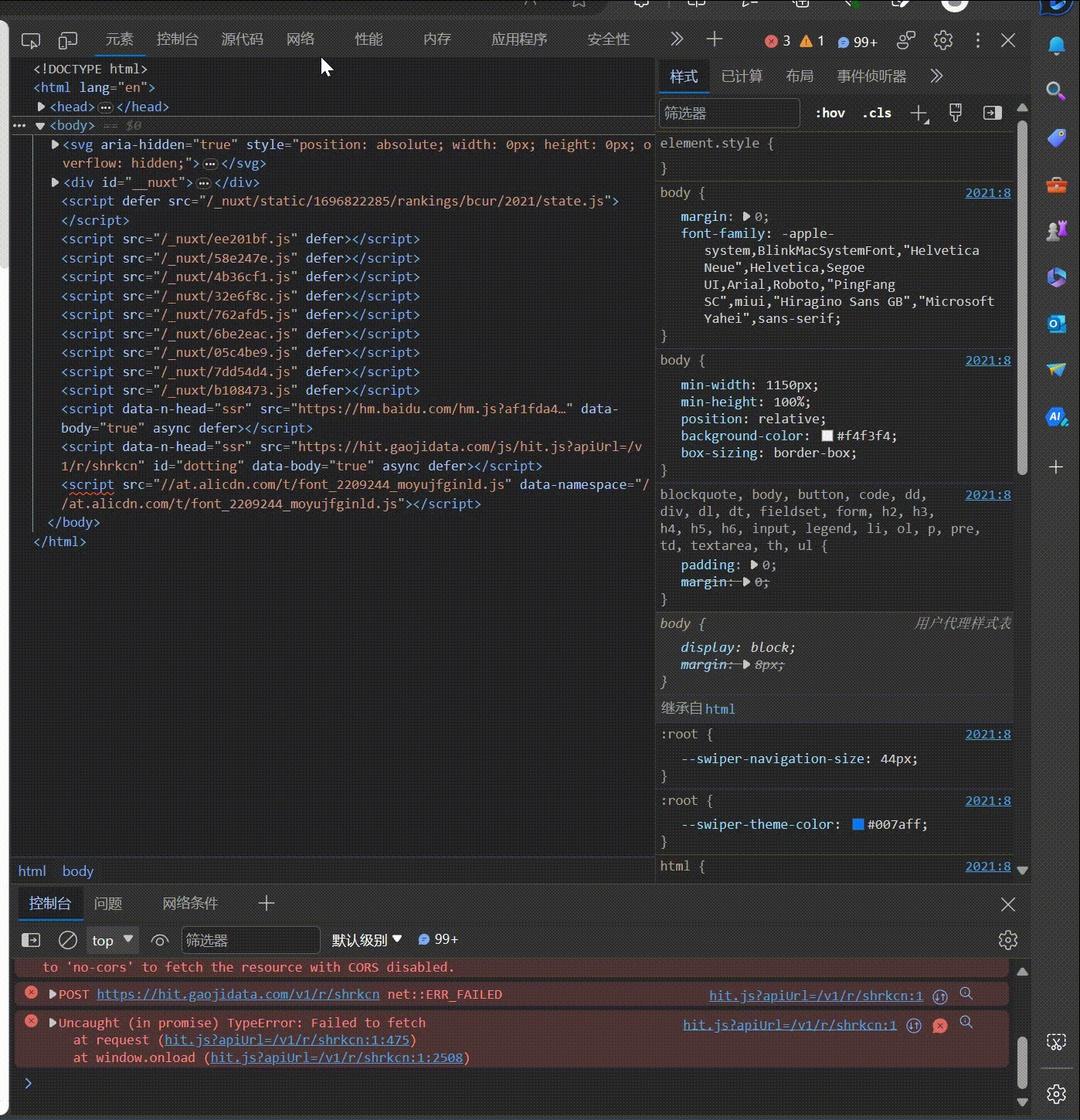Click search magnifier on POST error row
The height and width of the screenshot is (1120, 1080).
(x=966, y=994)
